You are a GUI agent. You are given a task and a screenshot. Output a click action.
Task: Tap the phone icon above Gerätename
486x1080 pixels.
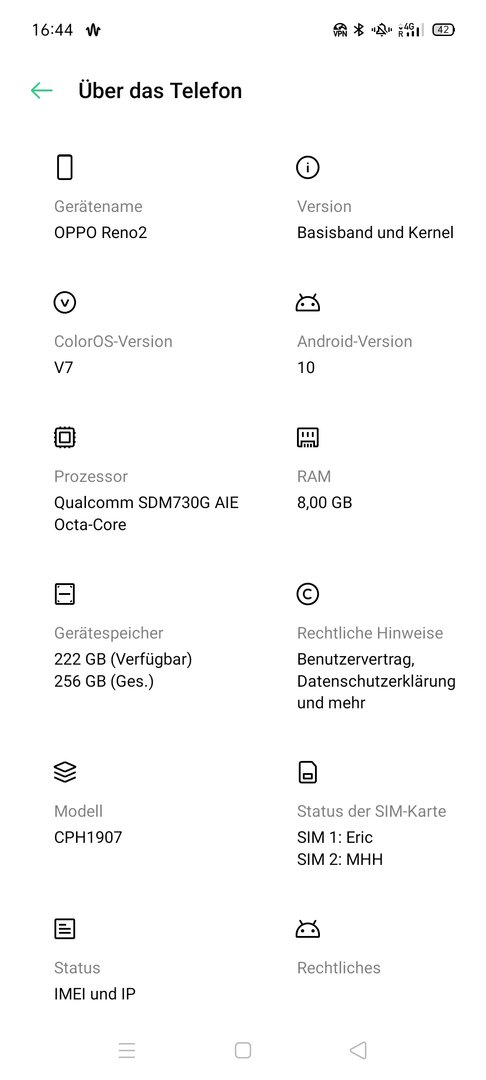65,167
